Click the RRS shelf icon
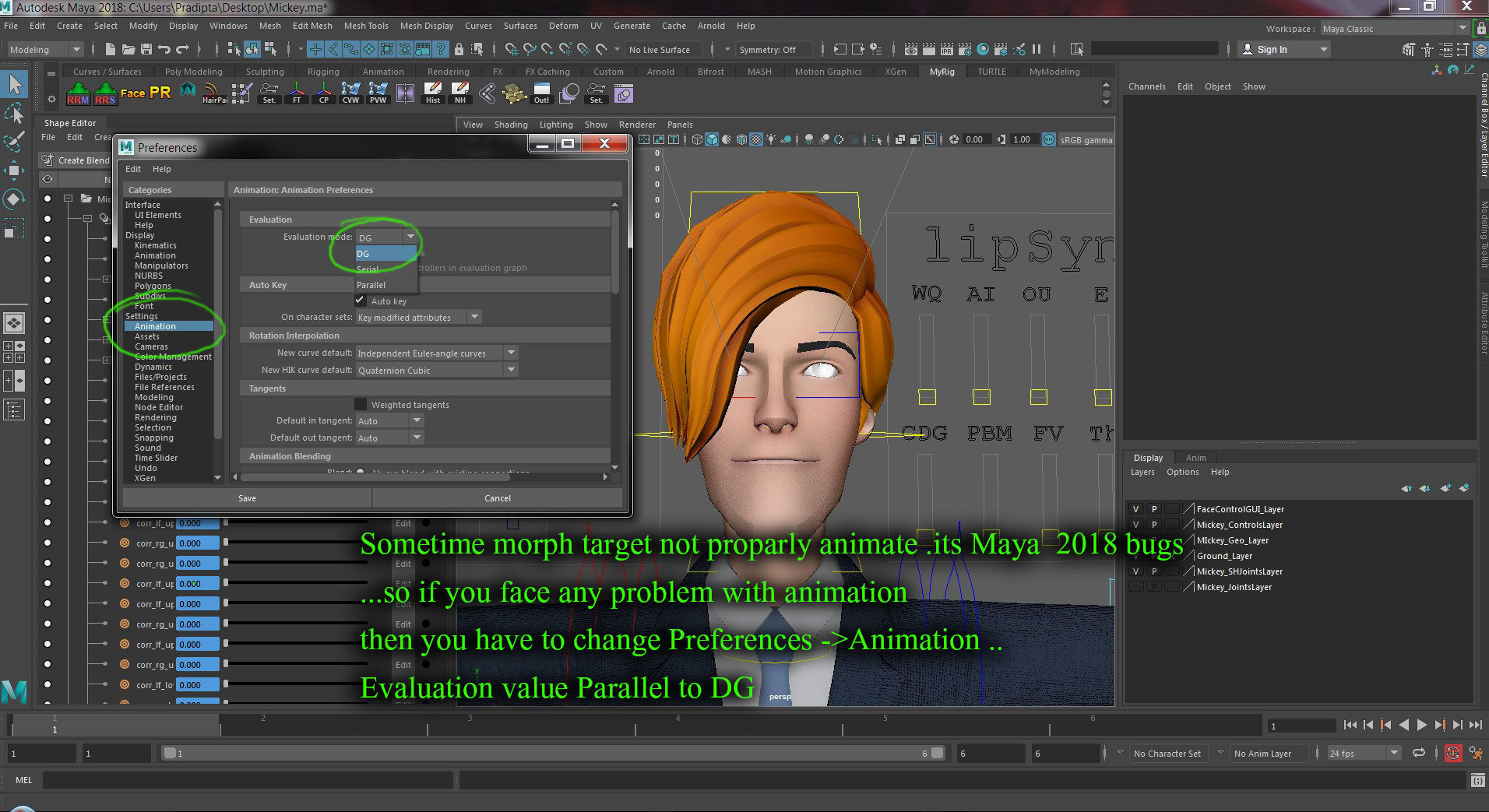1489x812 pixels. tap(105, 93)
